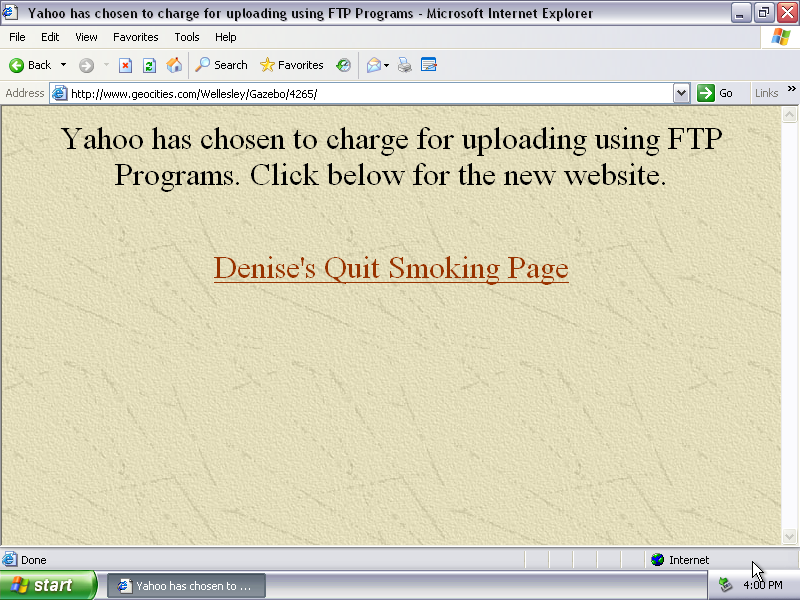Stop page loading with the red X icon
This screenshot has height=600, width=800.
click(125, 65)
